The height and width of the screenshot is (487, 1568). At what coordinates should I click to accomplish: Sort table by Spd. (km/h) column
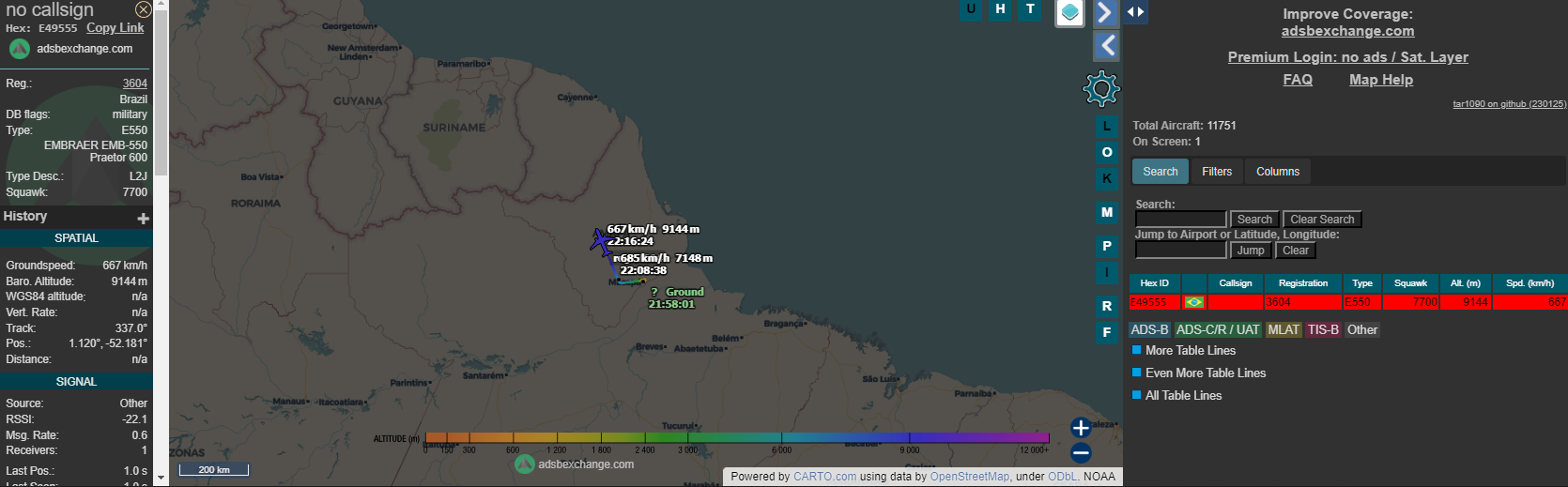pos(1530,283)
